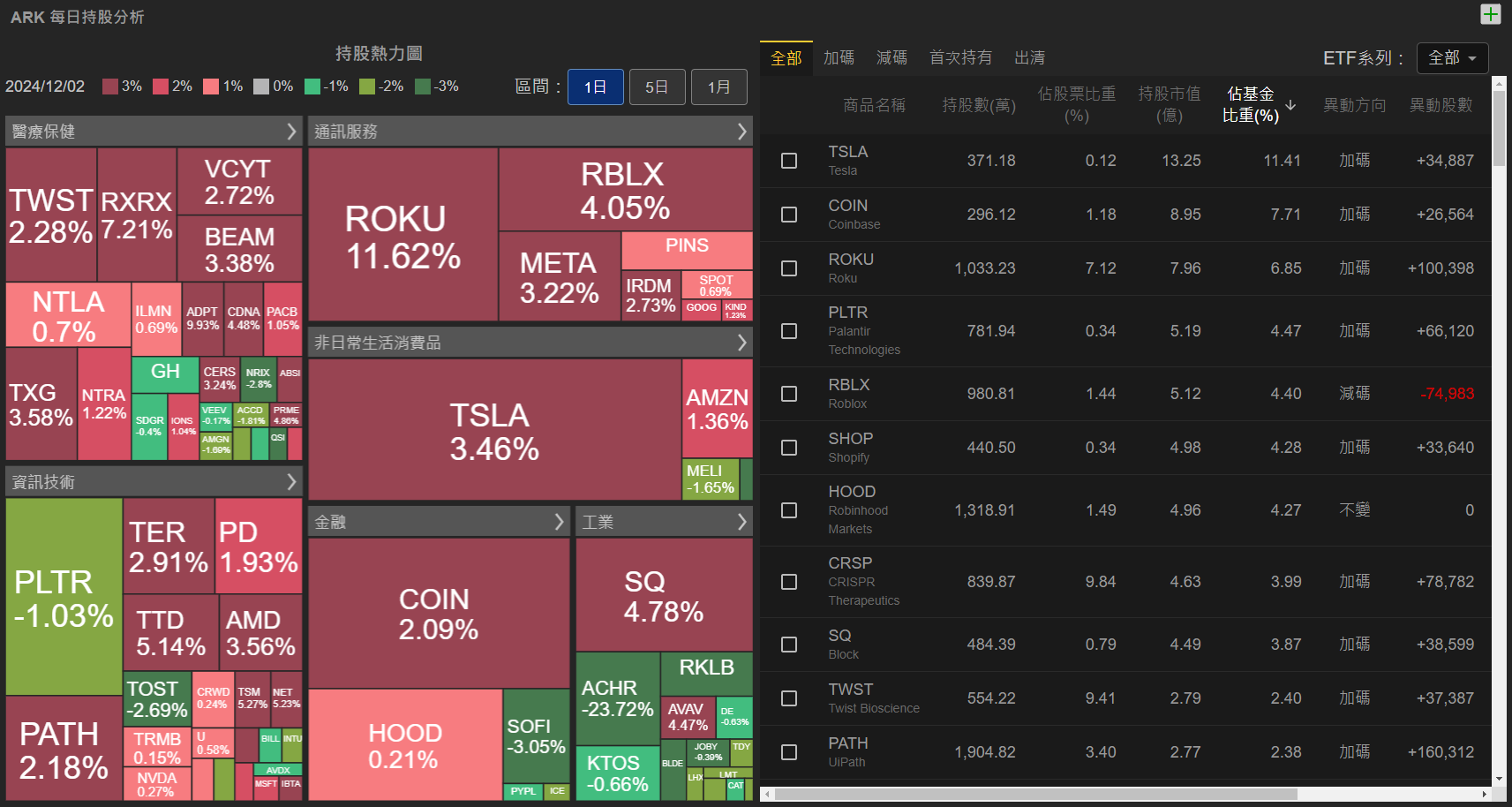Open the ETF系列 全部 dropdown

(x=1452, y=58)
